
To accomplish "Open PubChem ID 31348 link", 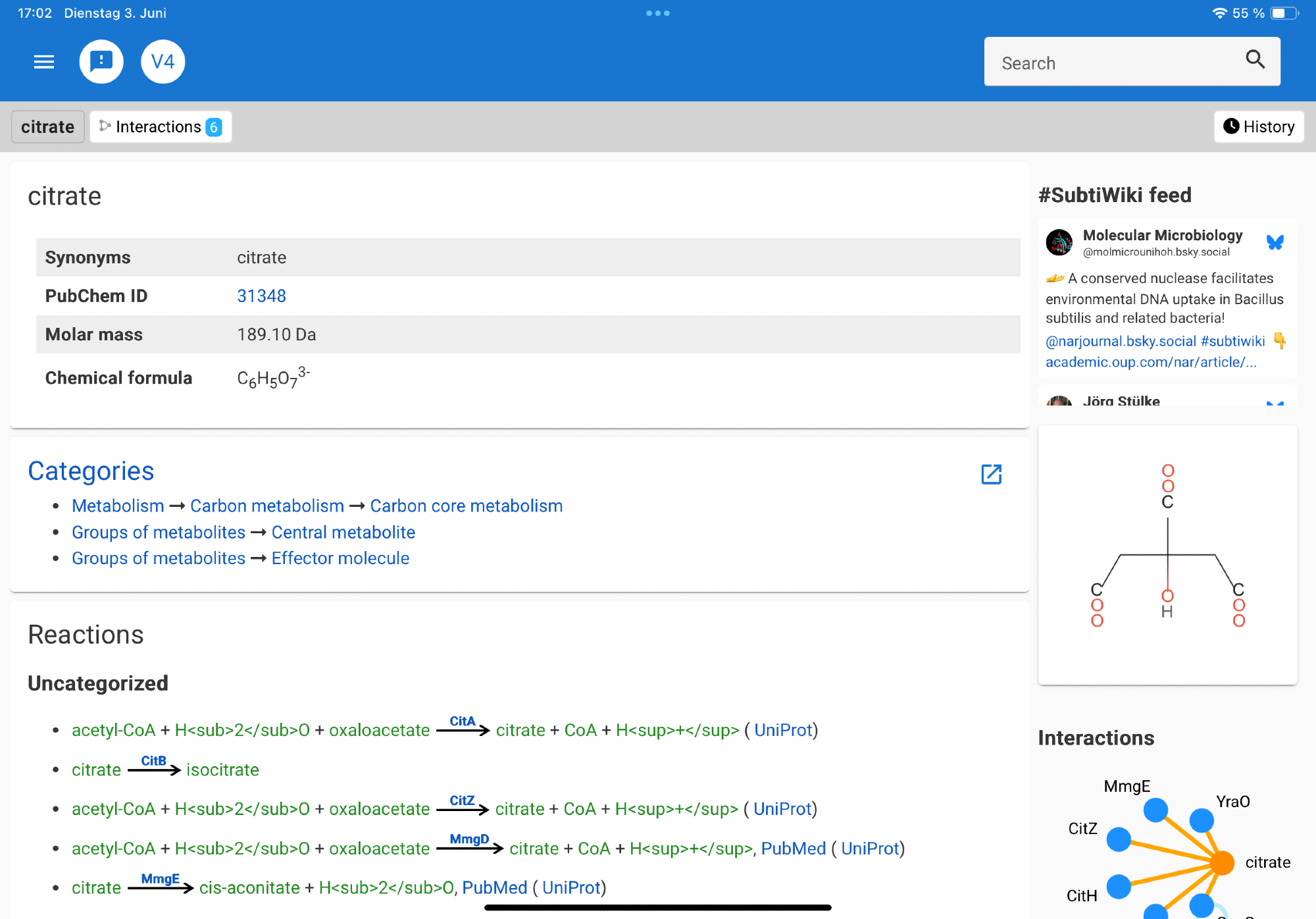I will 261,296.
